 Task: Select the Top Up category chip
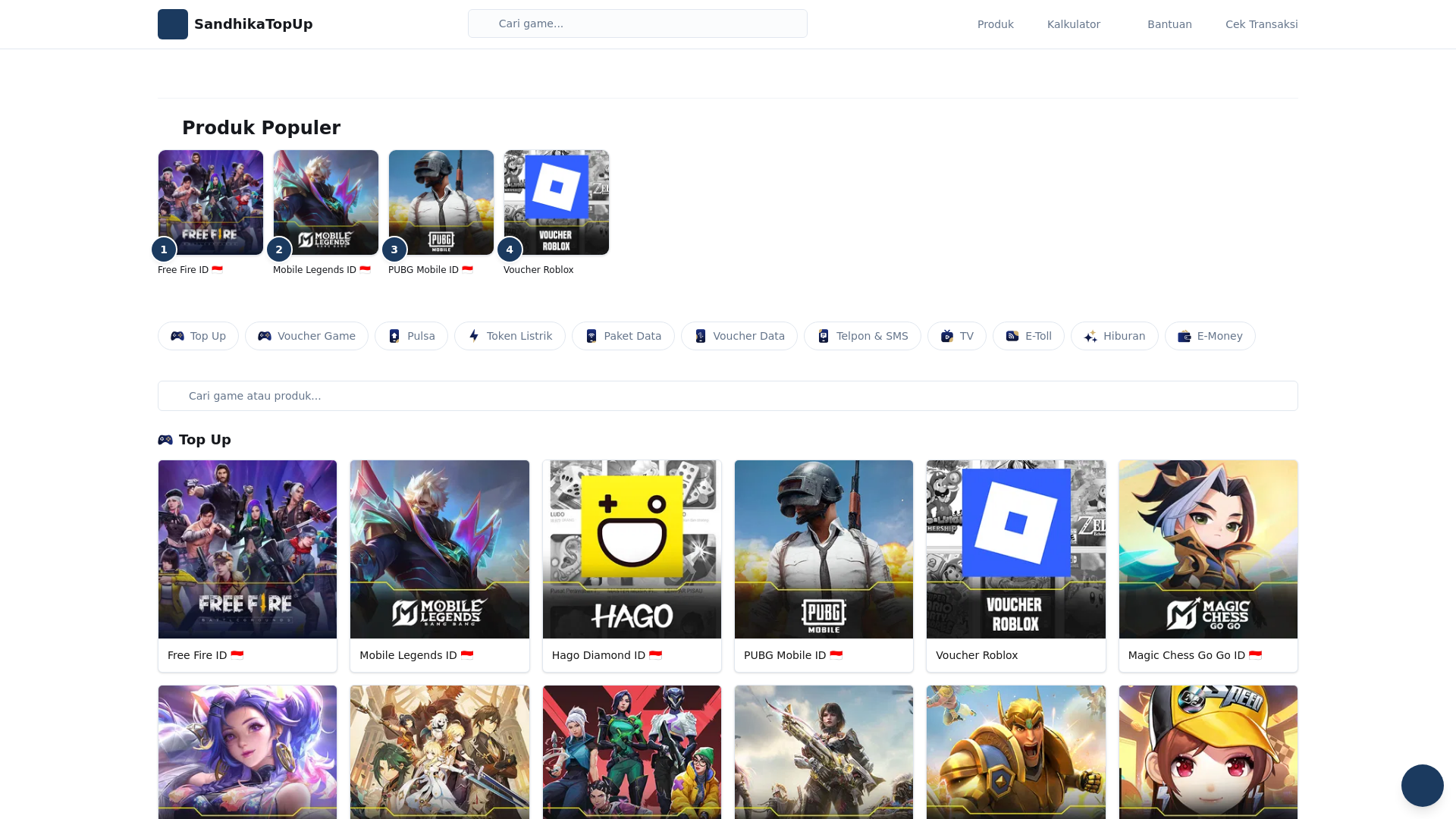click(x=198, y=336)
